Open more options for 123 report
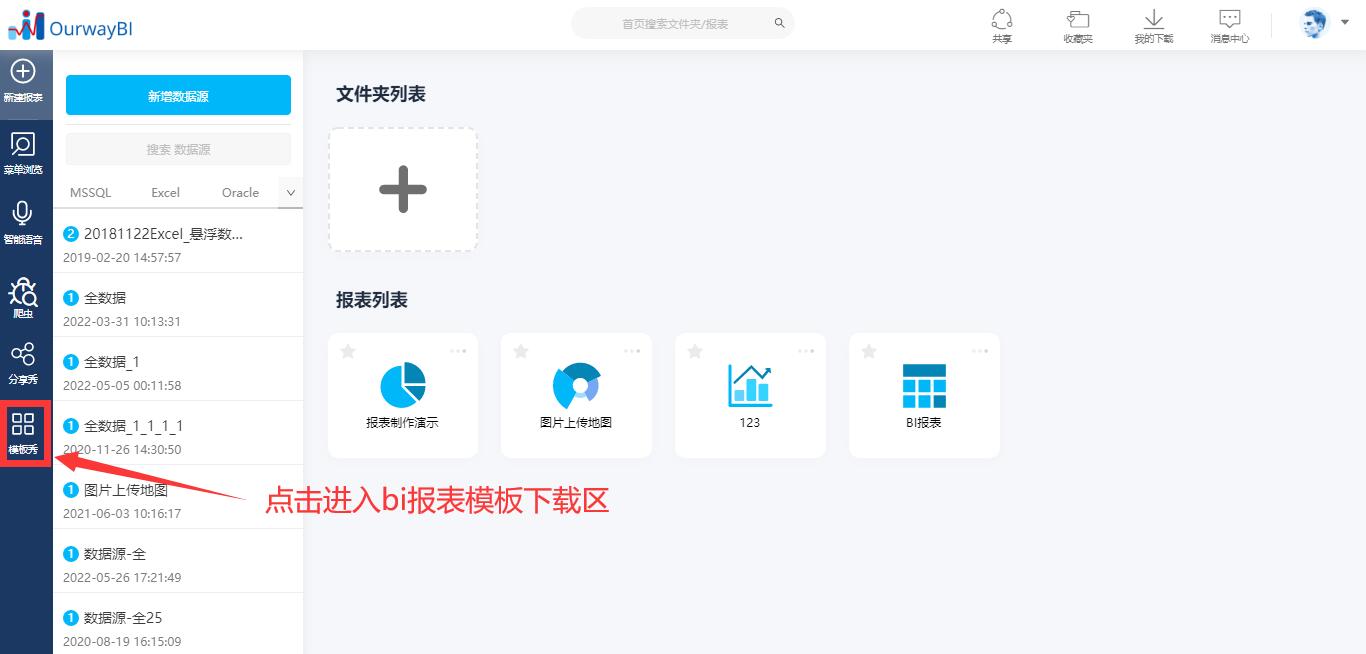Viewport: 1366px width, 654px height. (x=806, y=351)
